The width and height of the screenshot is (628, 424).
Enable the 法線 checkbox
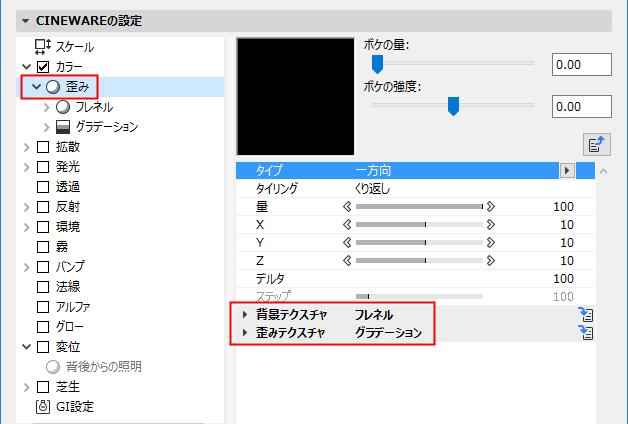point(43,287)
